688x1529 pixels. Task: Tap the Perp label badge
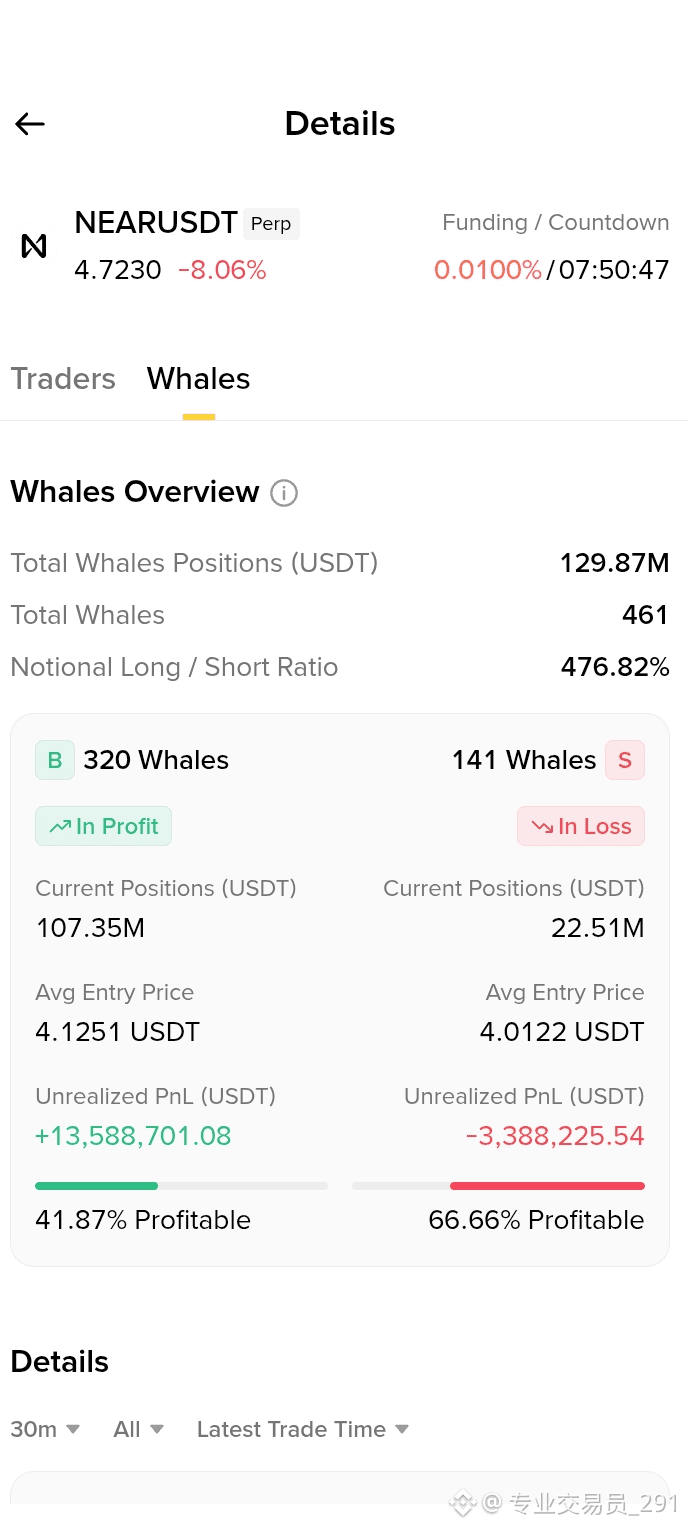(x=271, y=224)
